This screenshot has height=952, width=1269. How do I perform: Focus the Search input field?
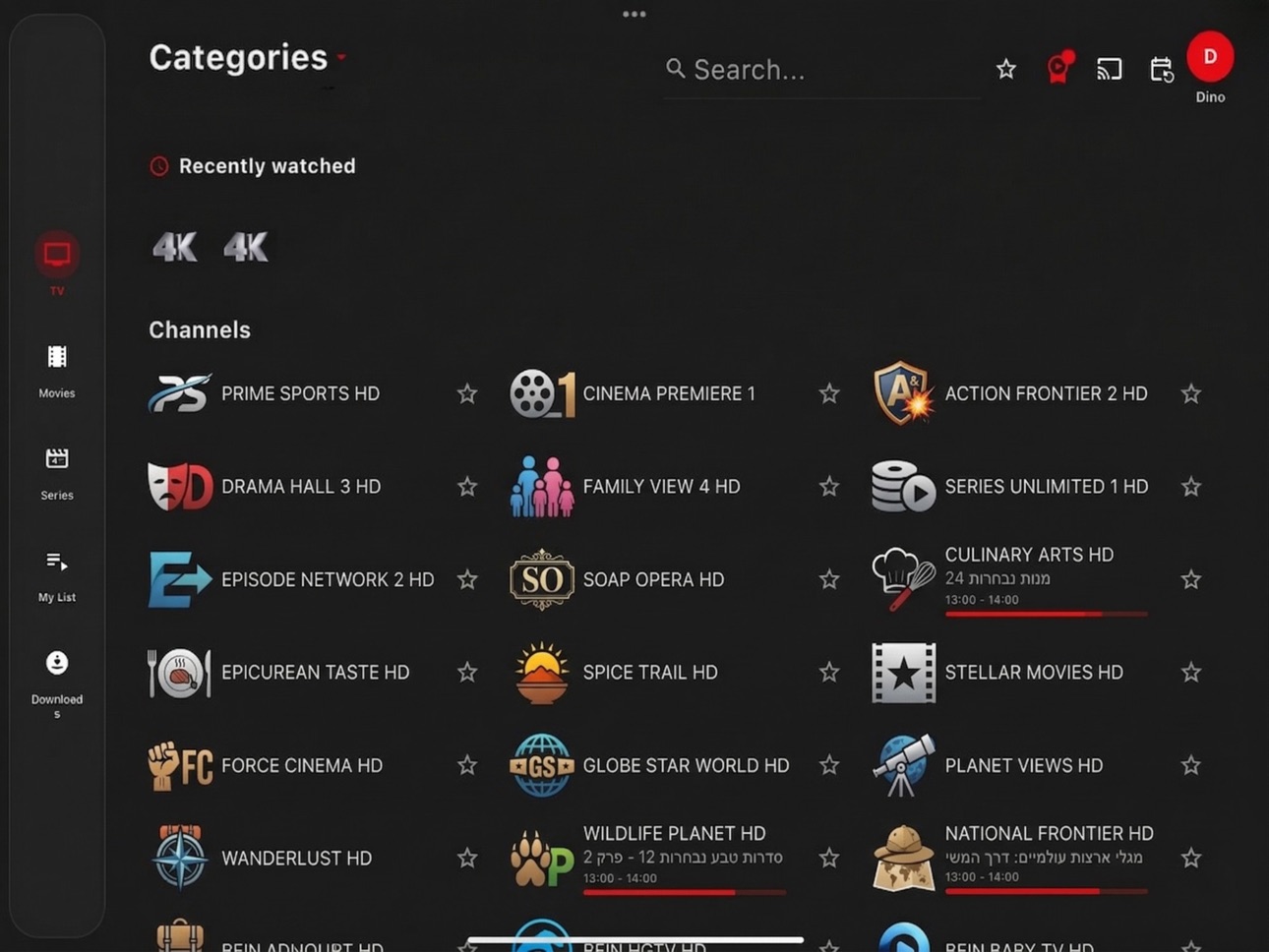tap(822, 70)
